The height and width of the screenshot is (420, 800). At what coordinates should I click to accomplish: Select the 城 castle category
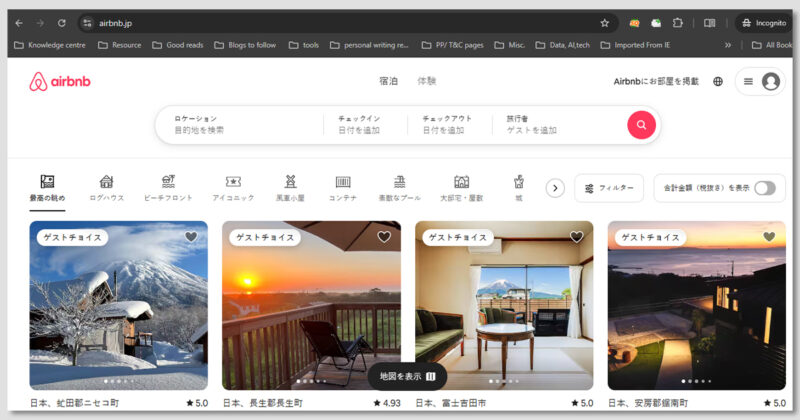(519, 188)
